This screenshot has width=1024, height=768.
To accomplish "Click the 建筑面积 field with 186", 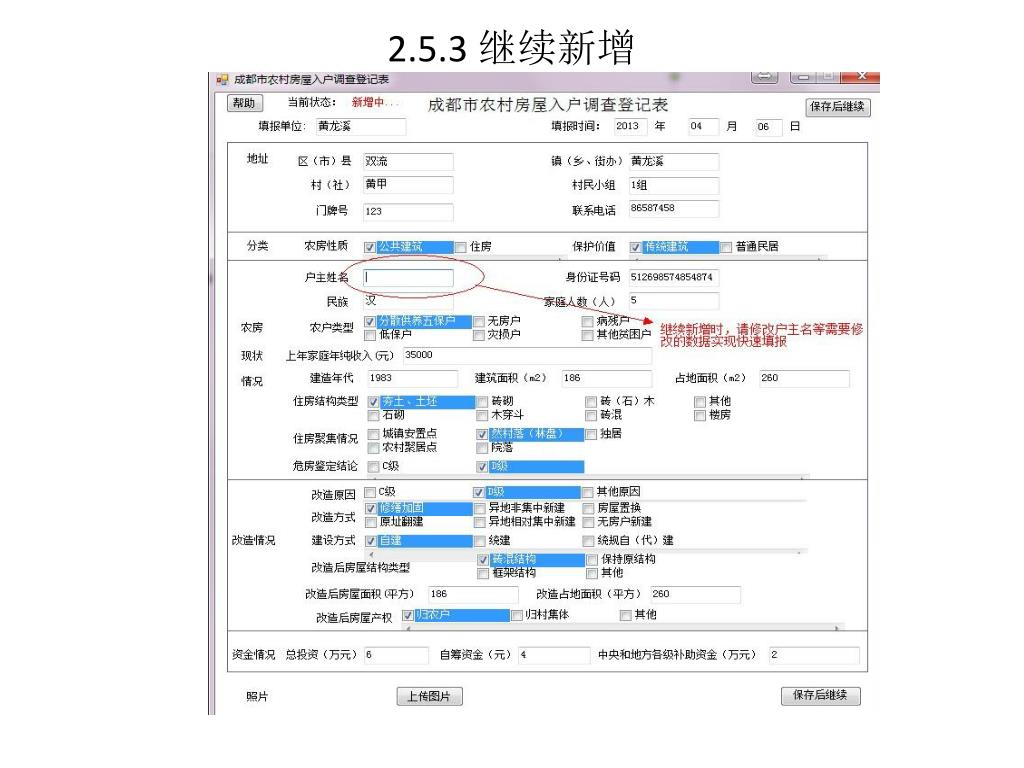I will click(x=607, y=378).
